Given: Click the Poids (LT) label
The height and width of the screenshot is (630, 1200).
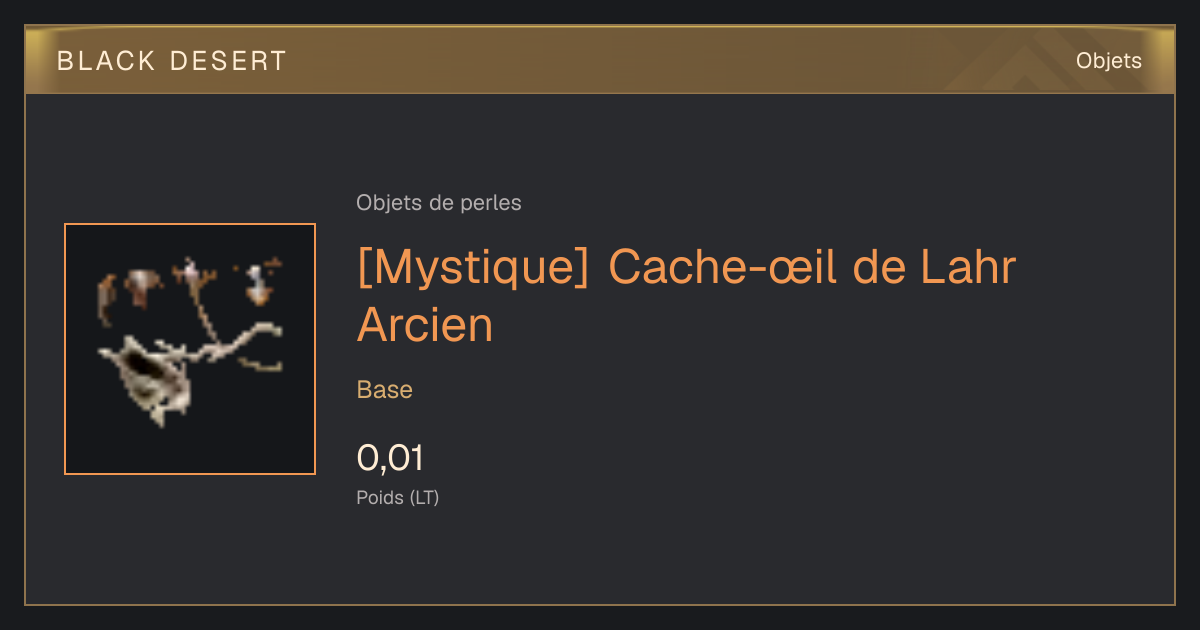Looking at the screenshot, I should click(x=397, y=497).
